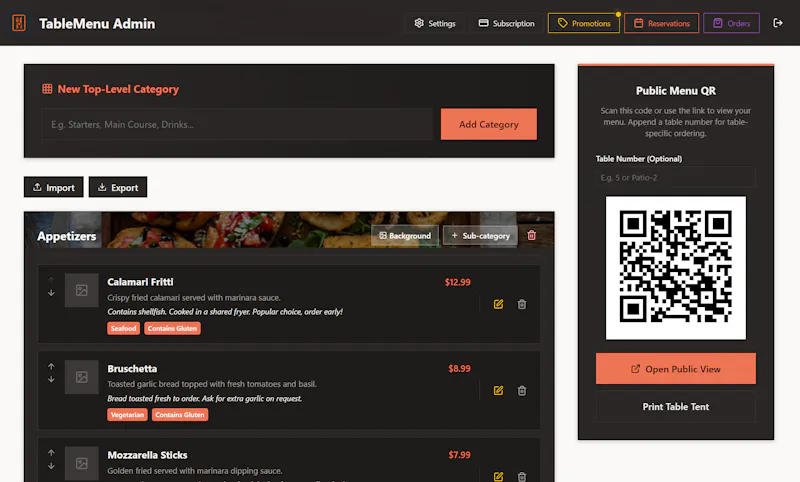Click the $12.99 price

458,282
